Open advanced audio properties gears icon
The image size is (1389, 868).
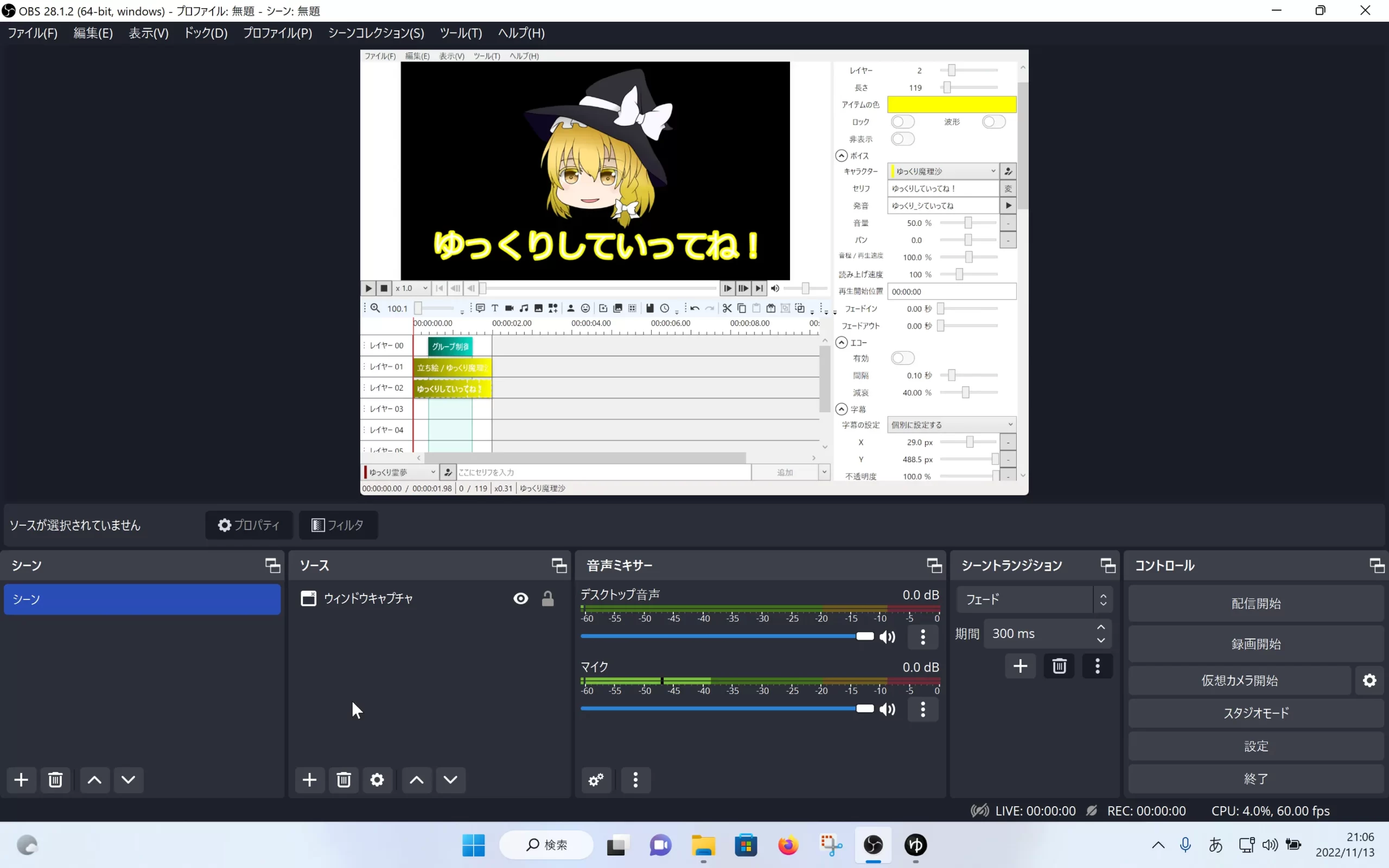pos(596,780)
